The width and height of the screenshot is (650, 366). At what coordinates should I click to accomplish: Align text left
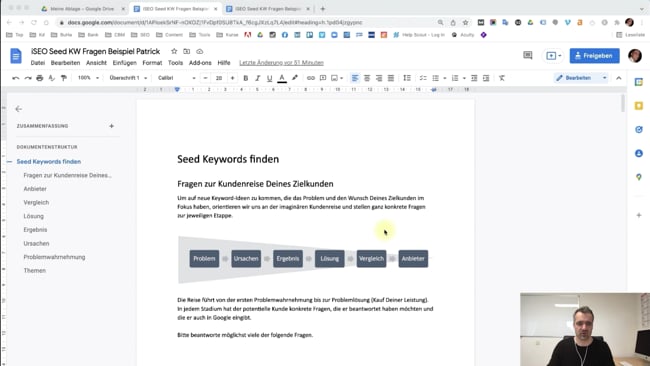[355, 78]
